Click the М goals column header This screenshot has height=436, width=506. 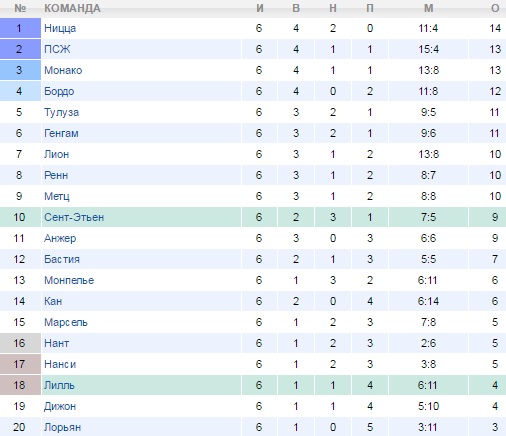click(428, 8)
